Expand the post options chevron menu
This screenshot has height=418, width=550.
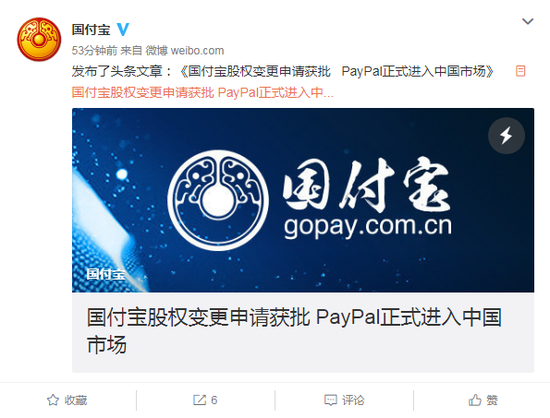[x=528, y=21]
